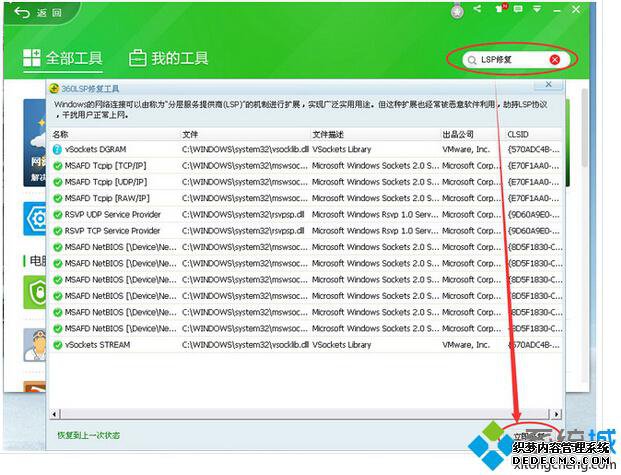This screenshot has width=621, height=475.
Task: Click the magnifier icon in search box
Action: [x=472, y=60]
